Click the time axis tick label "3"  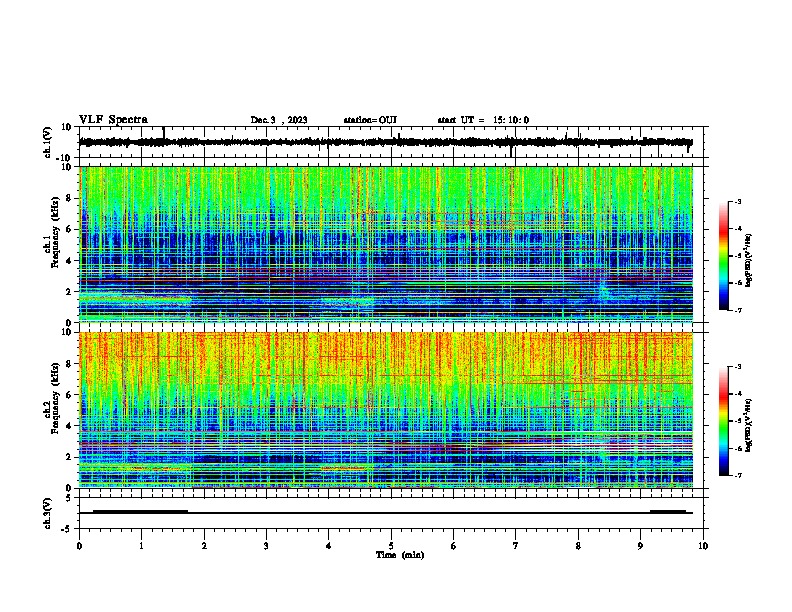point(266,546)
